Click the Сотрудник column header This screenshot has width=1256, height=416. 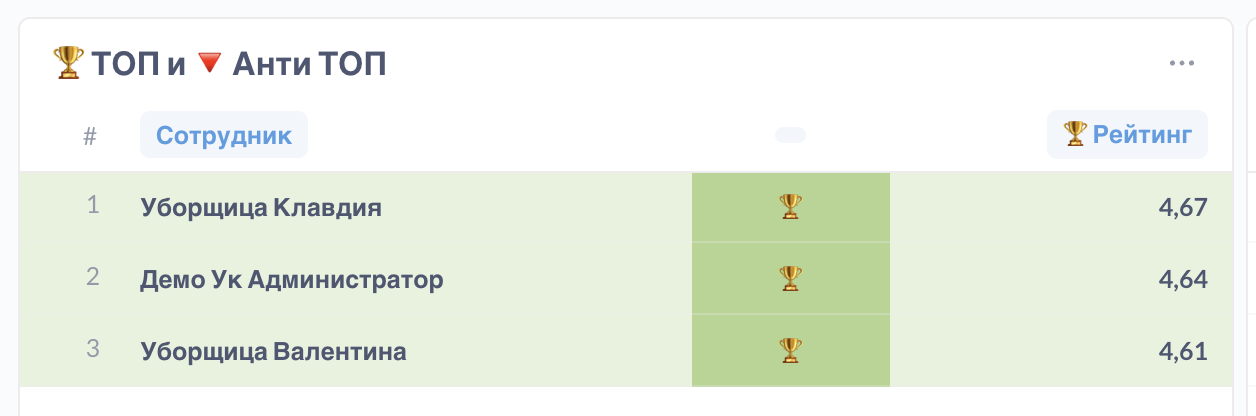click(224, 135)
